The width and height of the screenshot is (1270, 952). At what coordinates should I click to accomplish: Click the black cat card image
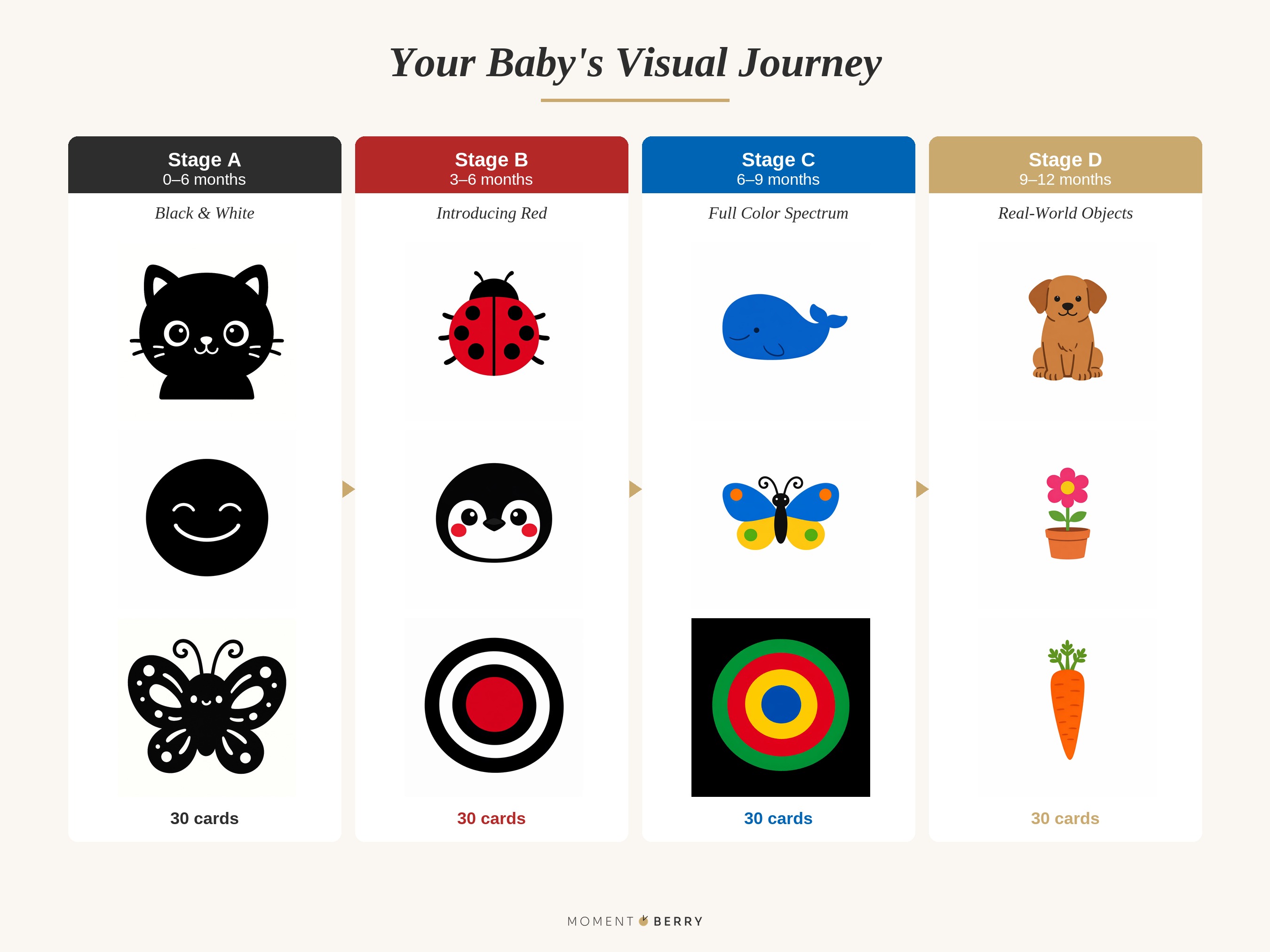click(x=206, y=332)
